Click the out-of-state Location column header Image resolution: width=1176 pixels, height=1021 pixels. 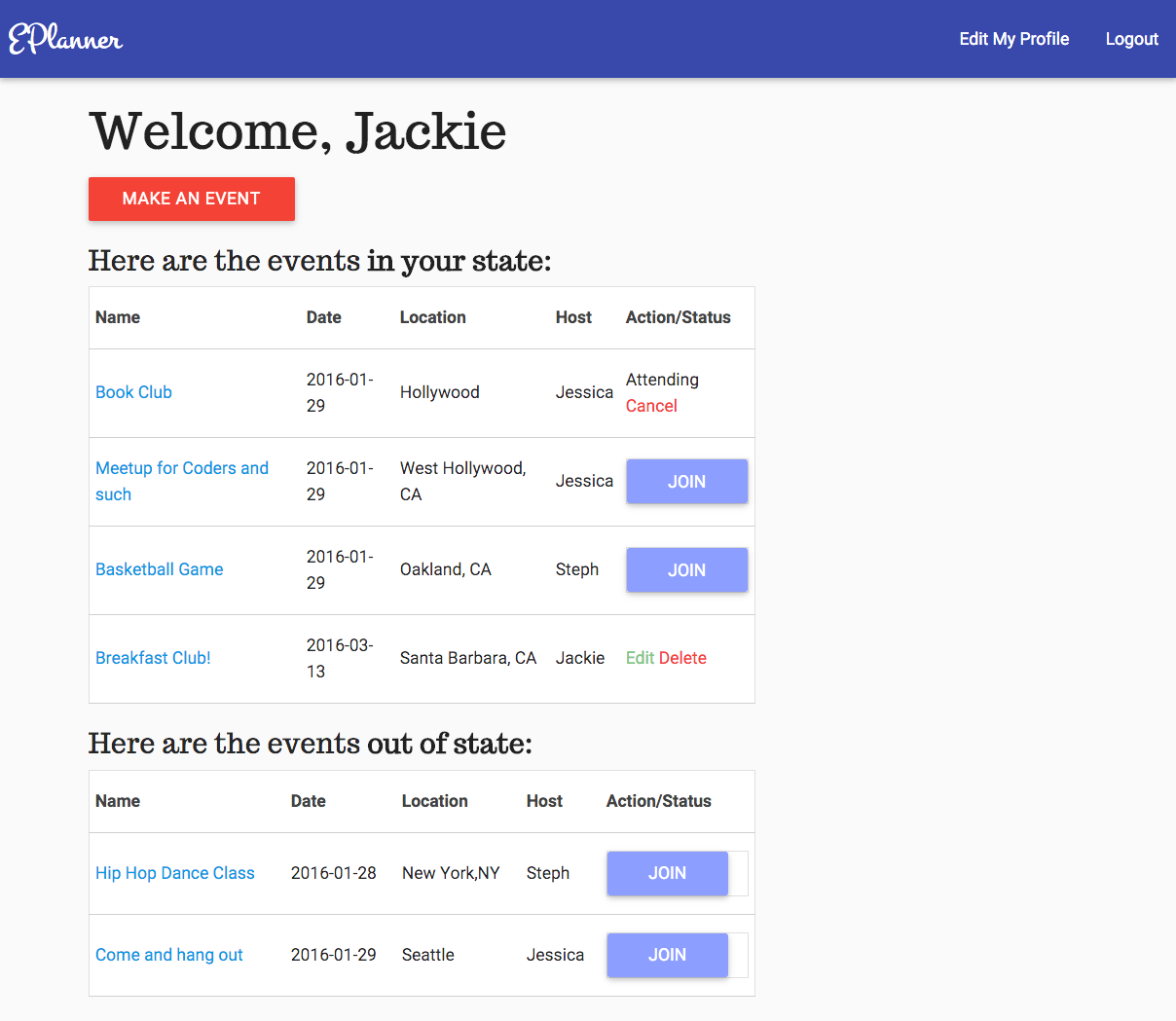point(435,801)
